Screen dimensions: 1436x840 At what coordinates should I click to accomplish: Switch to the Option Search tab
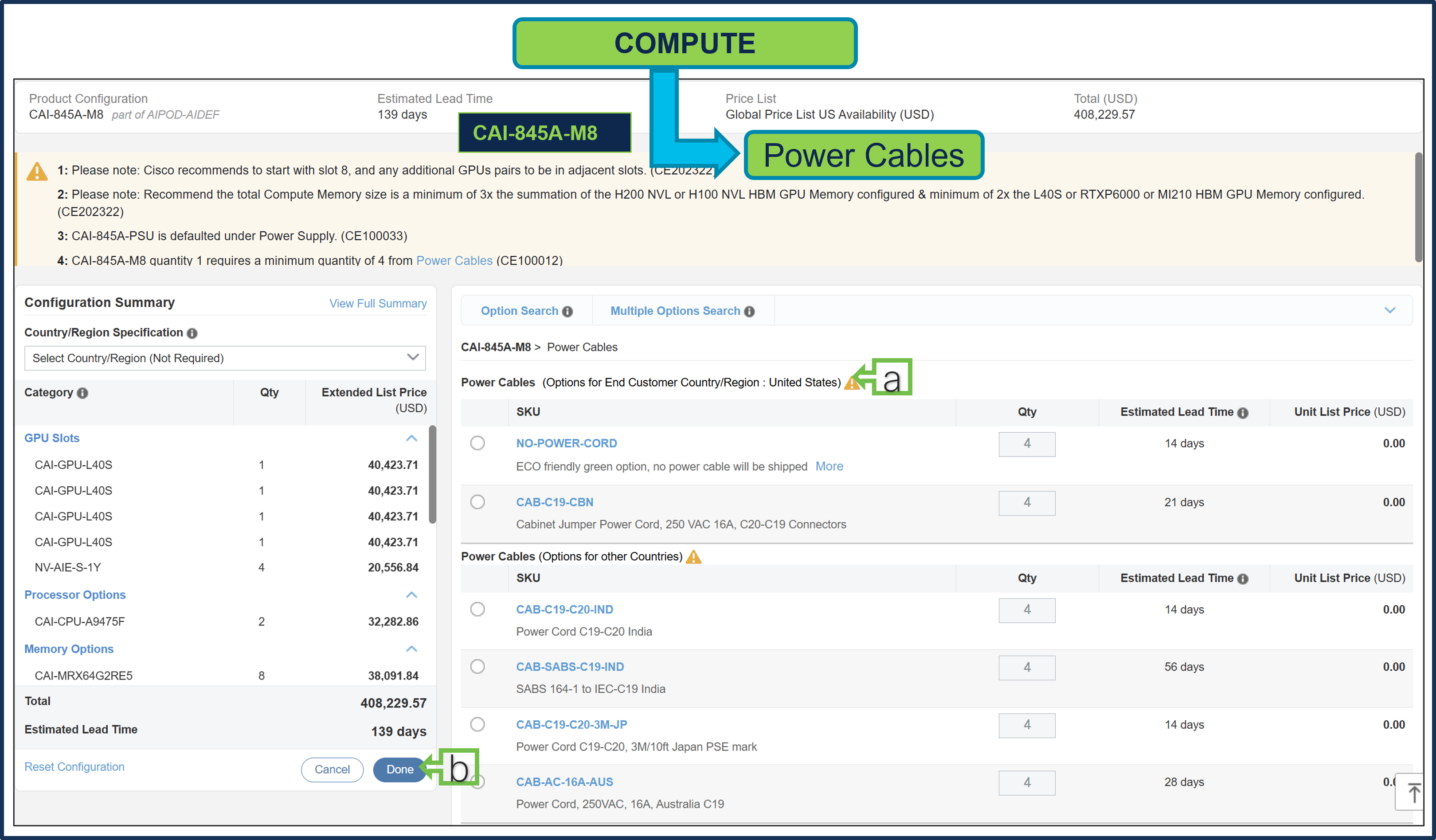[x=519, y=311]
